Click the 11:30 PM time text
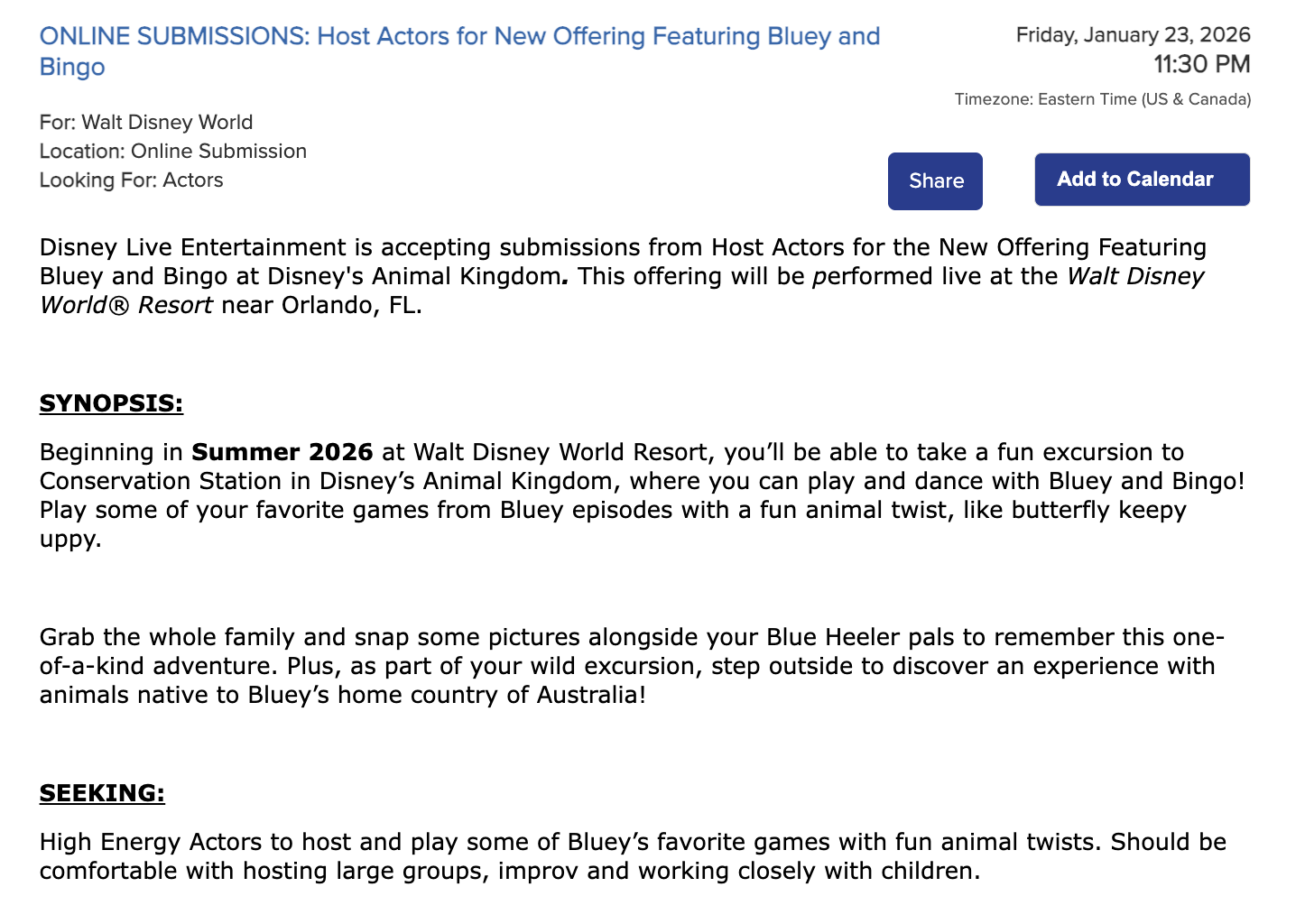This screenshot has width=1305, height=924. coord(1201,65)
